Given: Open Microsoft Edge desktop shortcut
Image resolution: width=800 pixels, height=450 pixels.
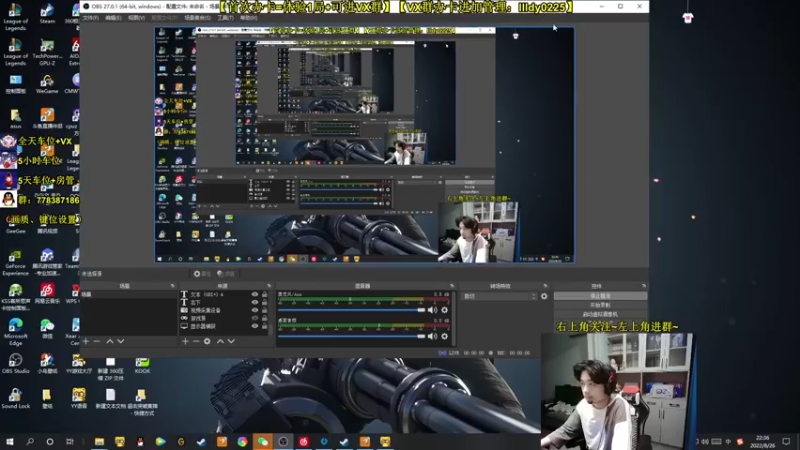Looking at the screenshot, I should click(15, 332).
